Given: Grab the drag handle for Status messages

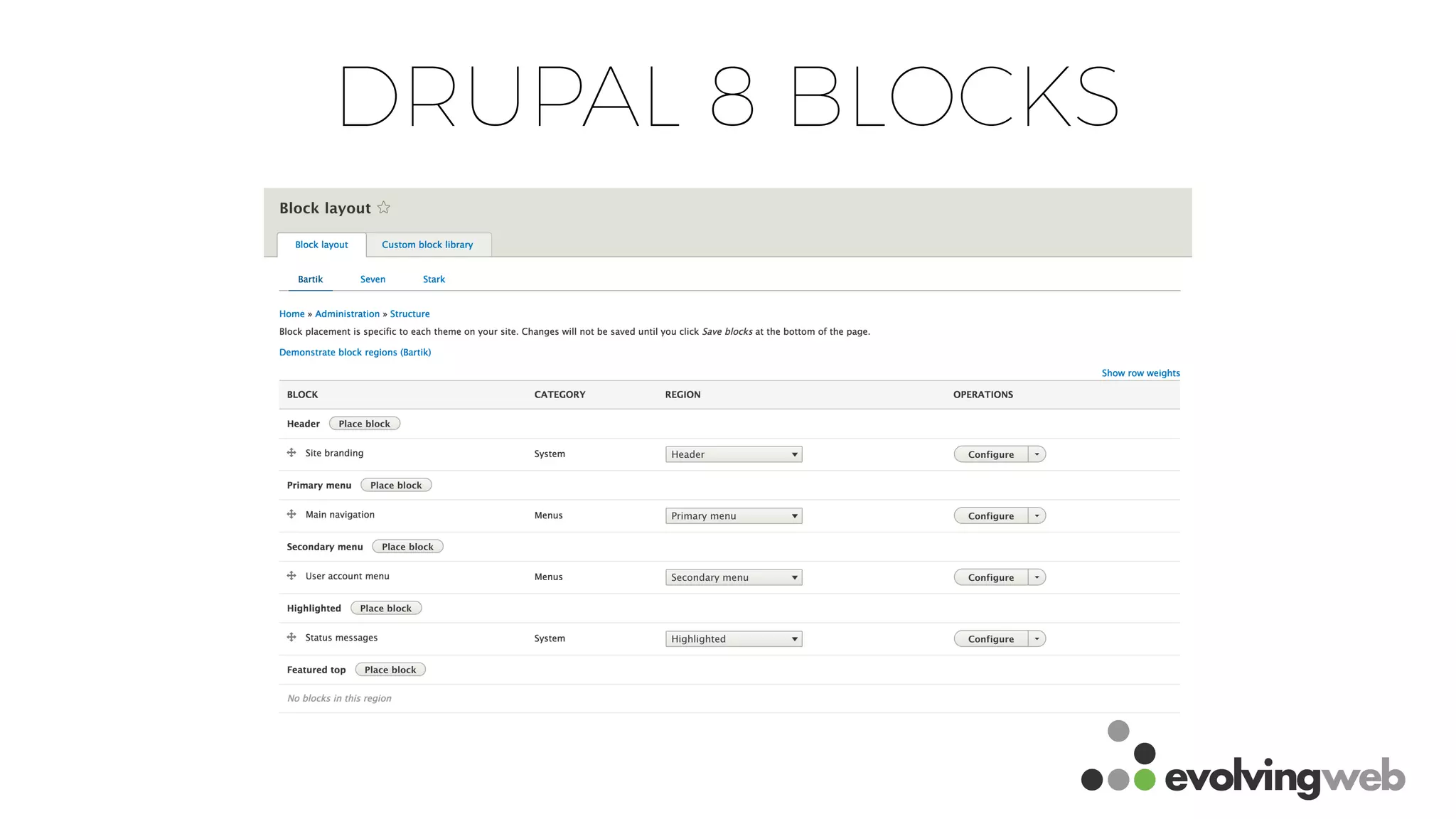Looking at the screenshot, I should (291, 637).
